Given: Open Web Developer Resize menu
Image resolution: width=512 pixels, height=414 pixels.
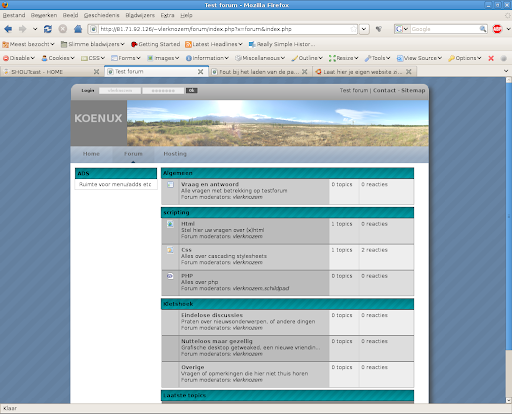Looking at the screenshot, I should pyautogui.click(x=344, y=58).
